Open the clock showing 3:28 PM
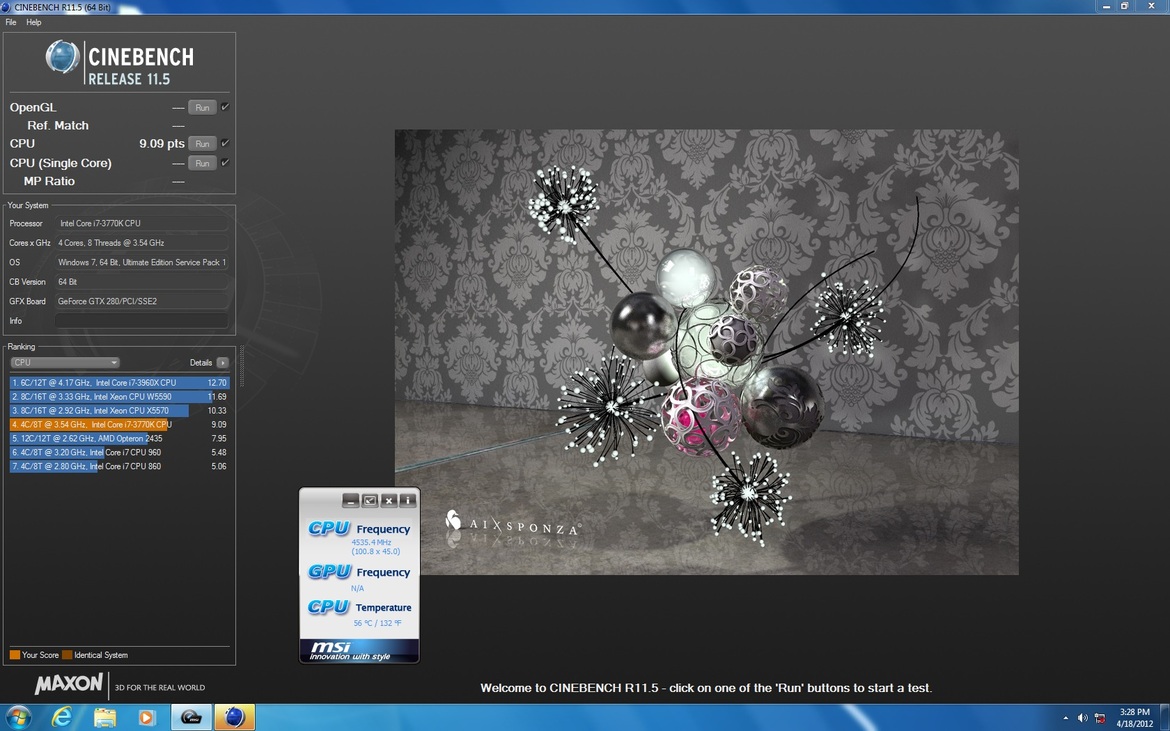 [1135, 718]
